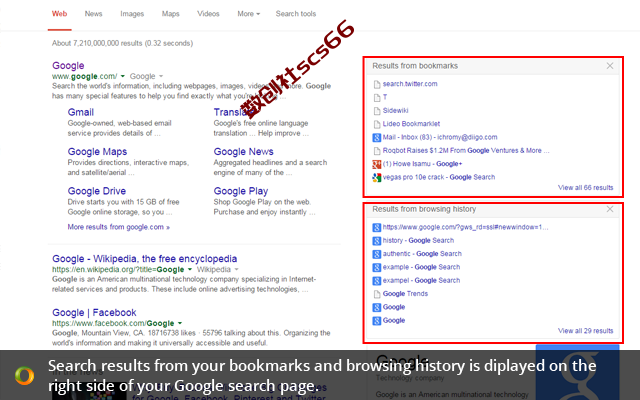Click View all 66 results for bookmarks
The width and height of the screenshot is (640, 400).
[585, 188]
